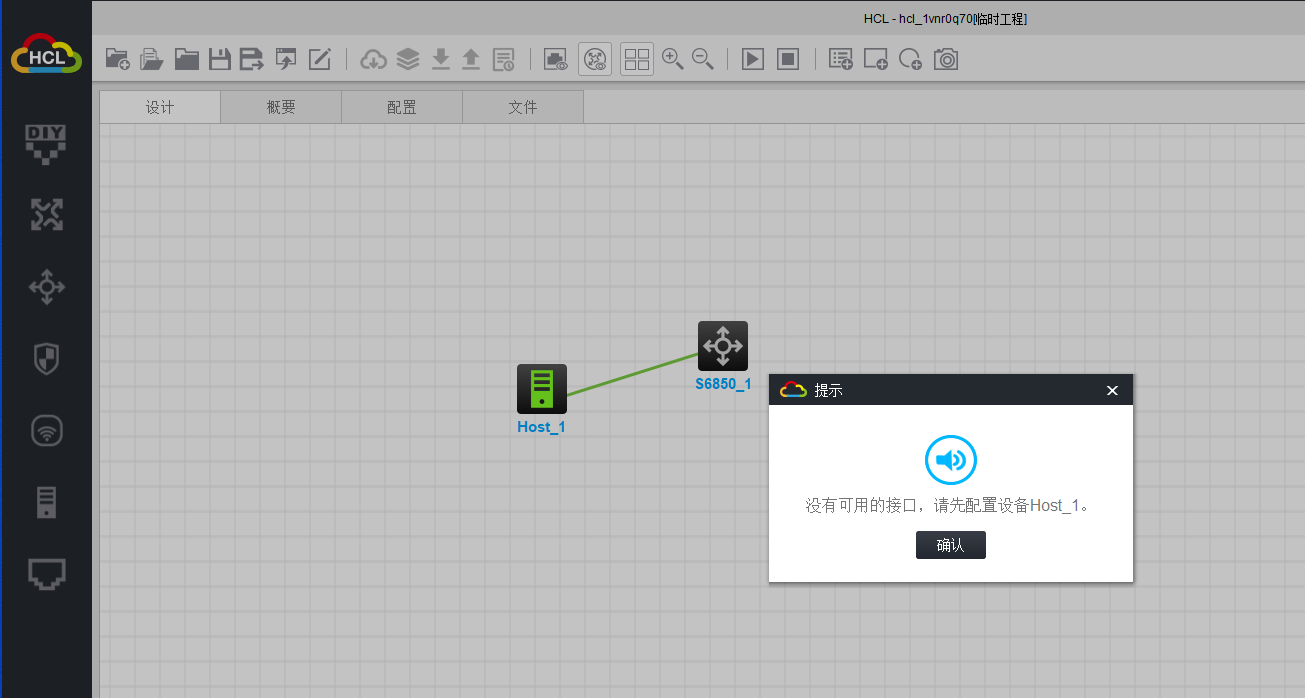This screenshot has width=1305, height=698.
Task: Click the dialog message about Host_1
Action: click(x=950, y=506)
